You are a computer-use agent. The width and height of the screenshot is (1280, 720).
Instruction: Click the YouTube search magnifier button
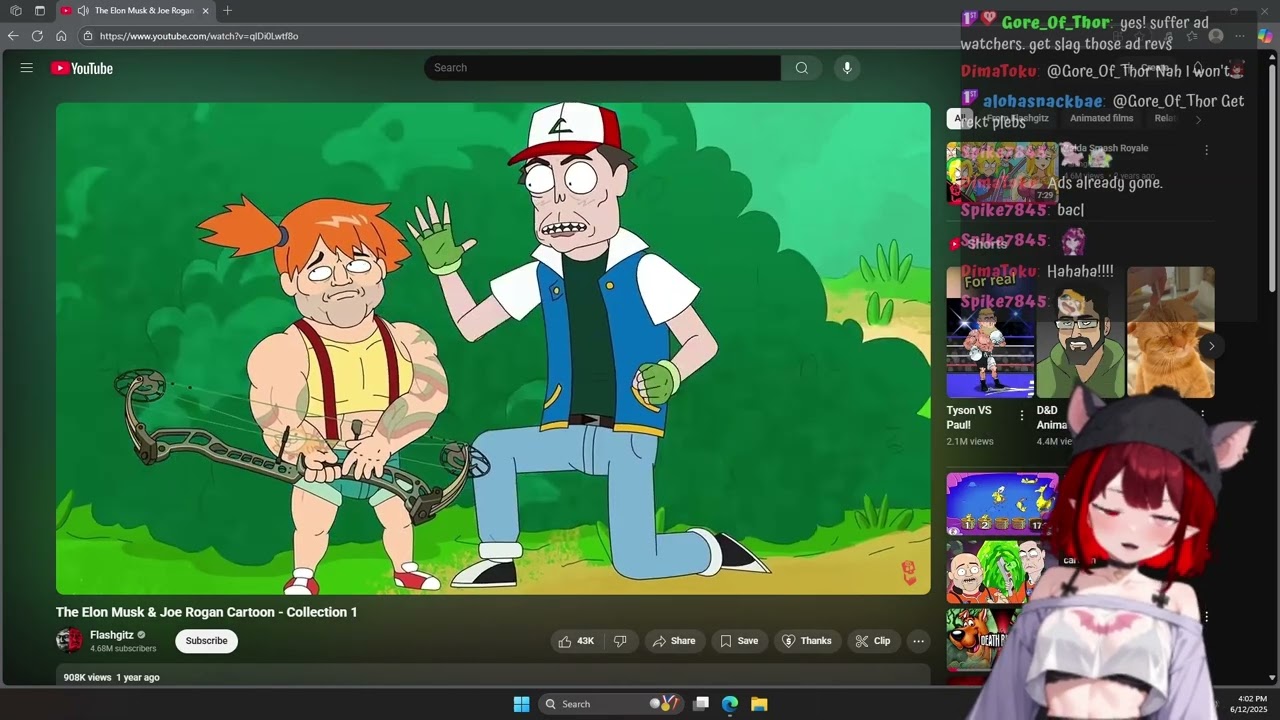click(801, 68)
